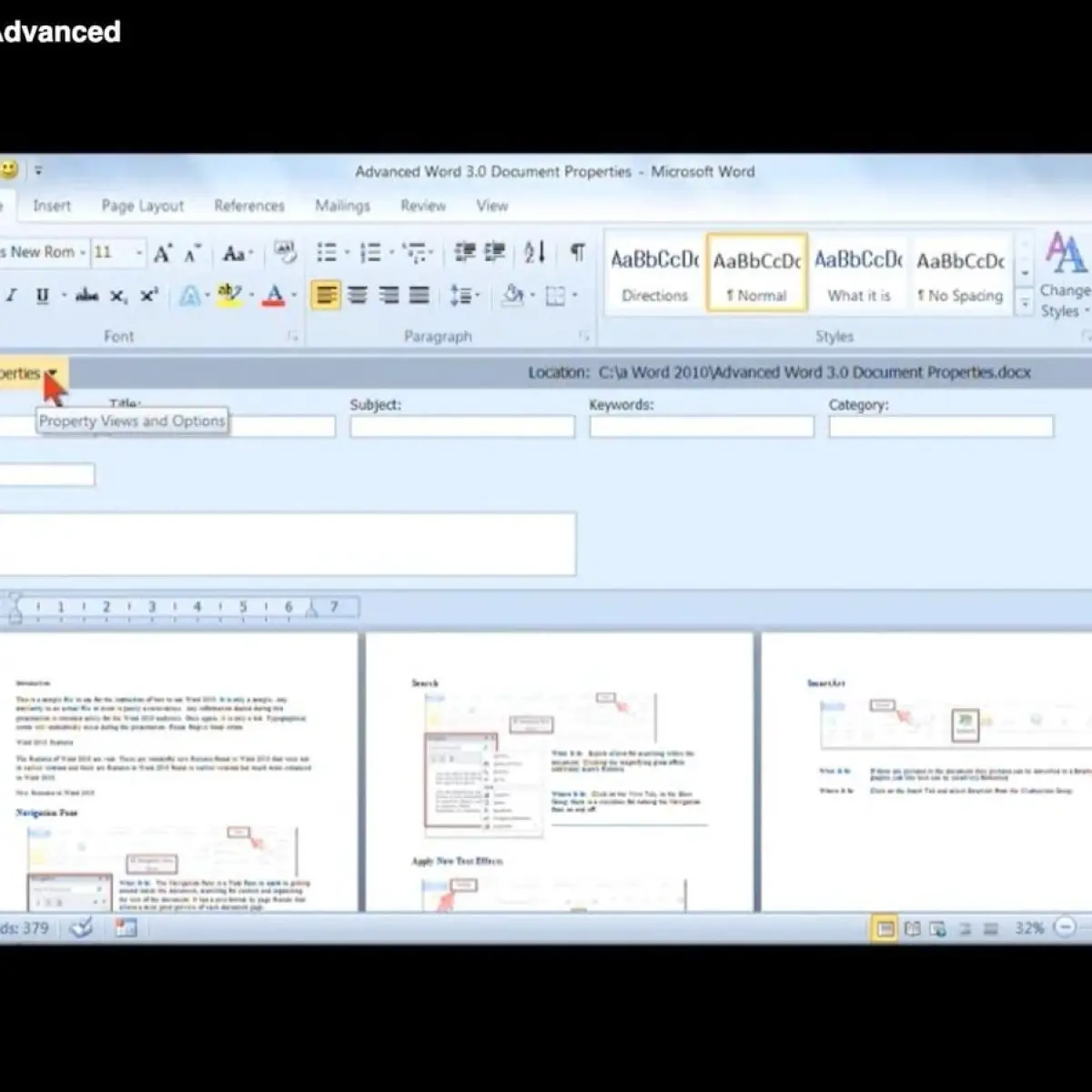Viewport: 1092px width, 1092px height.
Task: Increase paragraph indent
Action: (495, 252)
